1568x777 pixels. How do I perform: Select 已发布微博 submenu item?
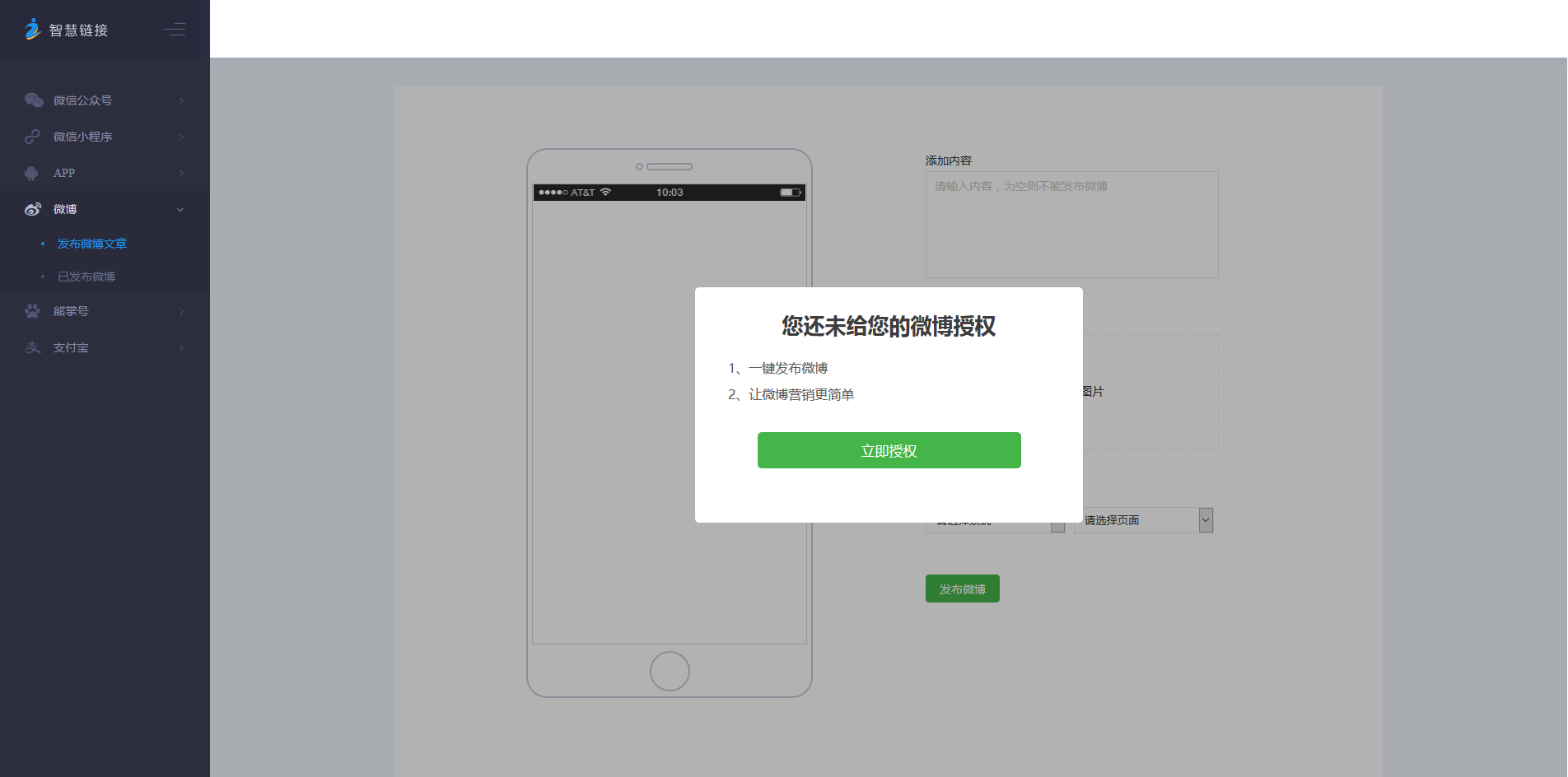pyautogui.click(x=86, y=277)
